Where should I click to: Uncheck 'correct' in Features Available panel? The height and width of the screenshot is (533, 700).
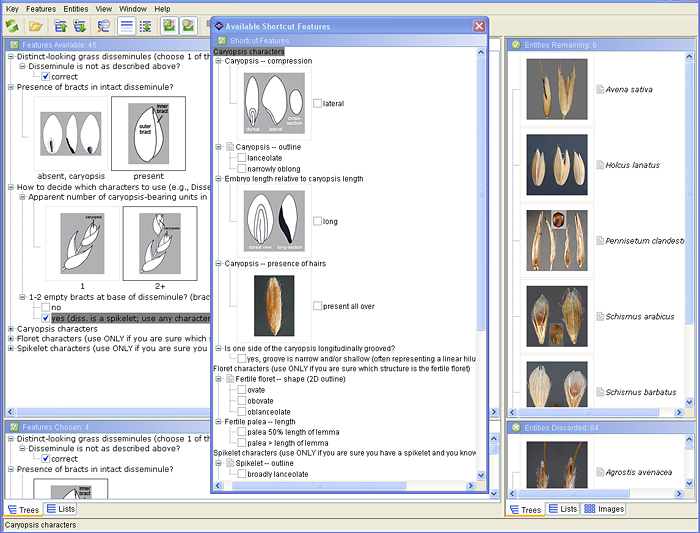click(46, 76)
